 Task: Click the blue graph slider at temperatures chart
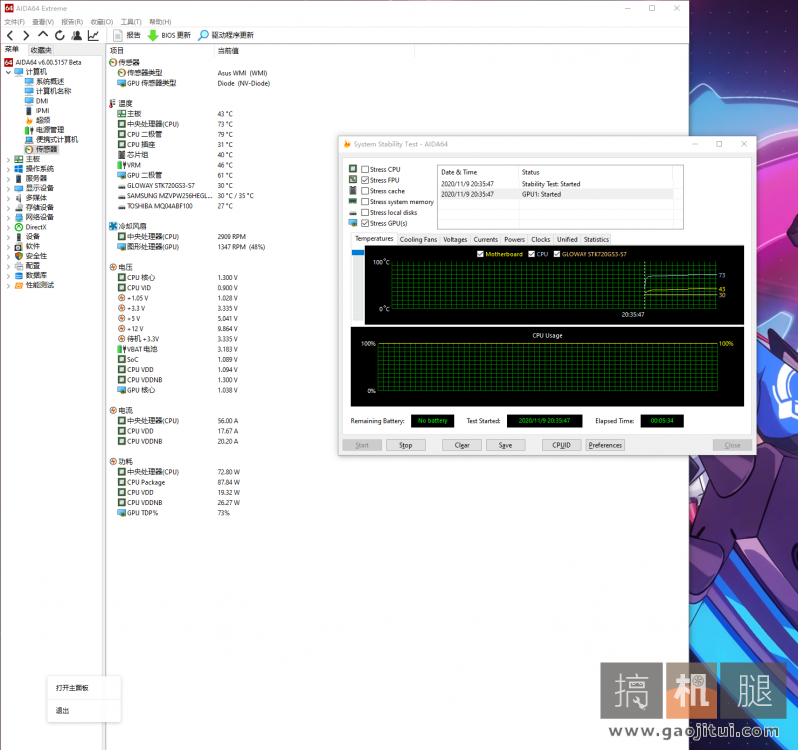coord(358,252)
